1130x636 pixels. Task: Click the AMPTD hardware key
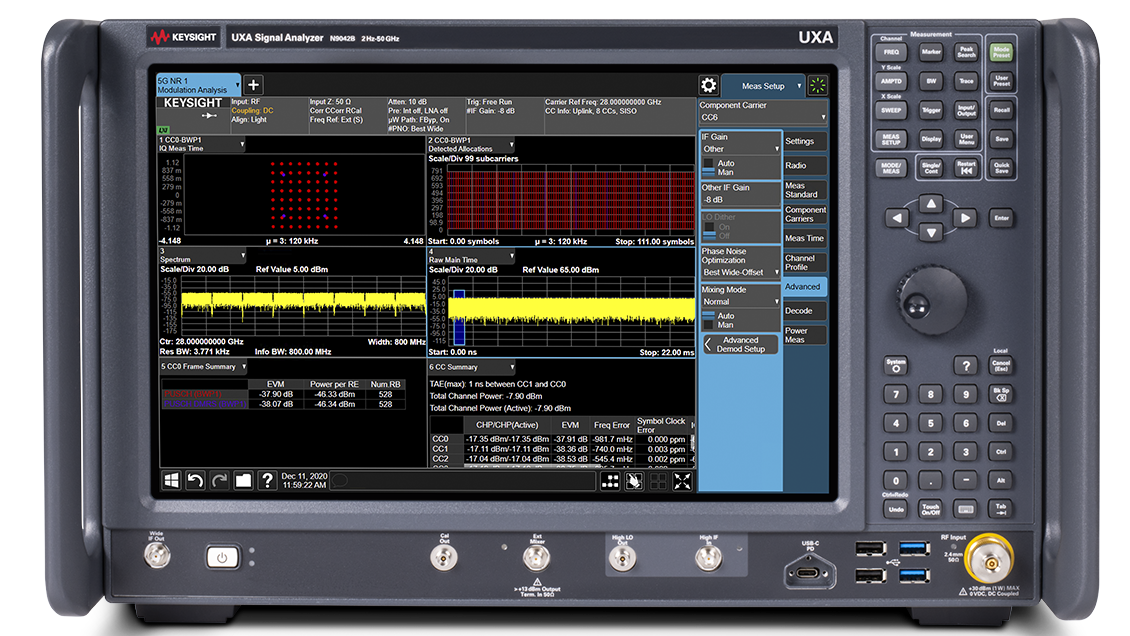891,81
